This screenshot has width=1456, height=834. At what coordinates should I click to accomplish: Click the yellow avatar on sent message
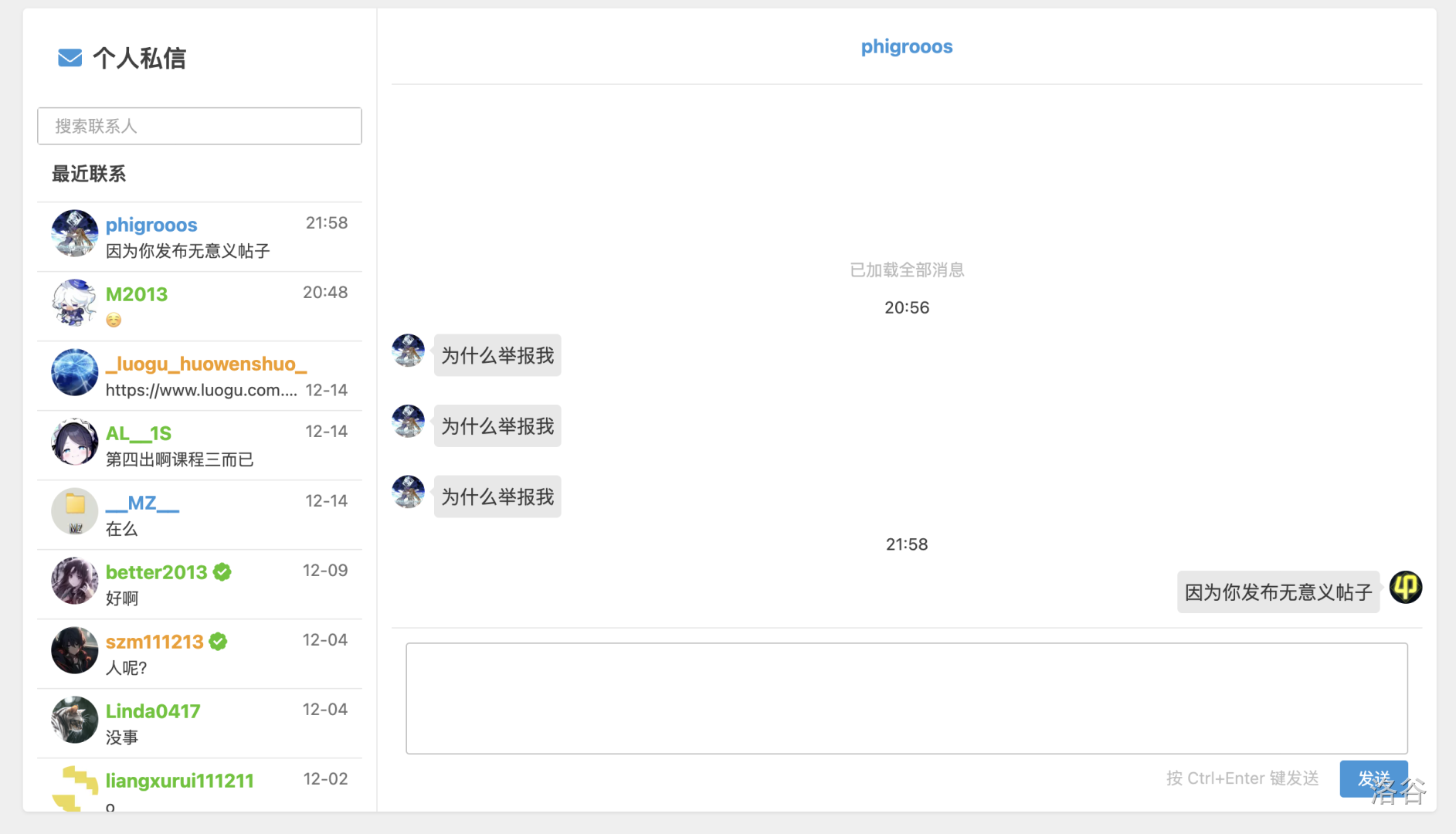click(1405, 588)
